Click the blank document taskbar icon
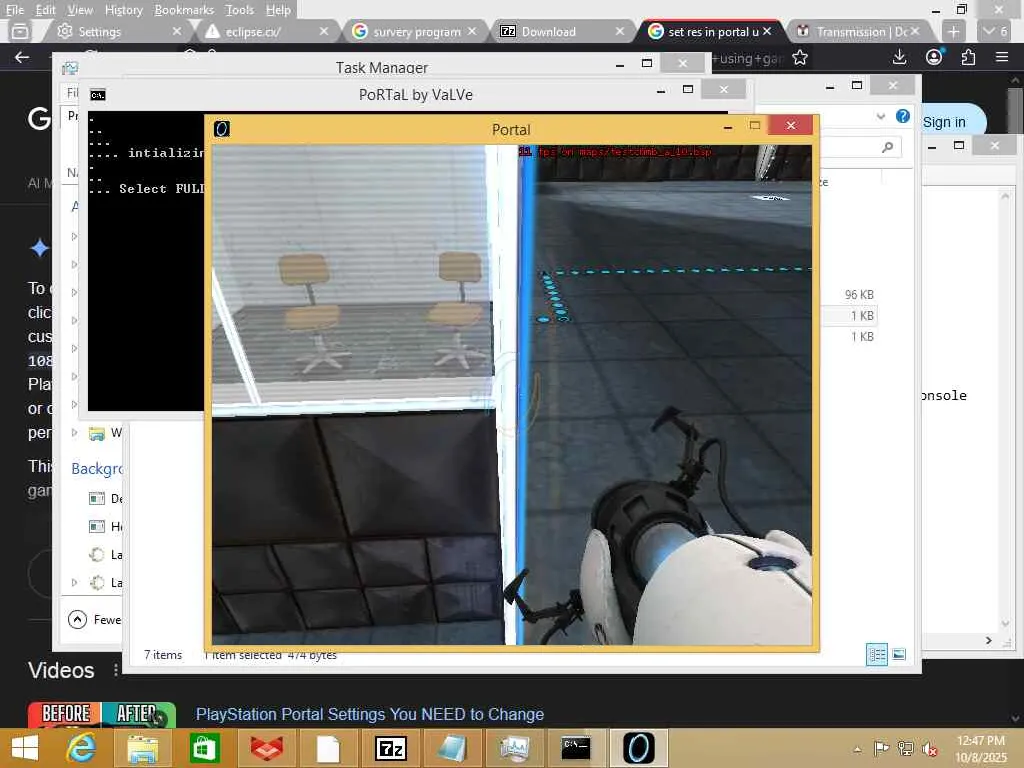This screenshot has width=1024, height=768. [x=328, y=748]
